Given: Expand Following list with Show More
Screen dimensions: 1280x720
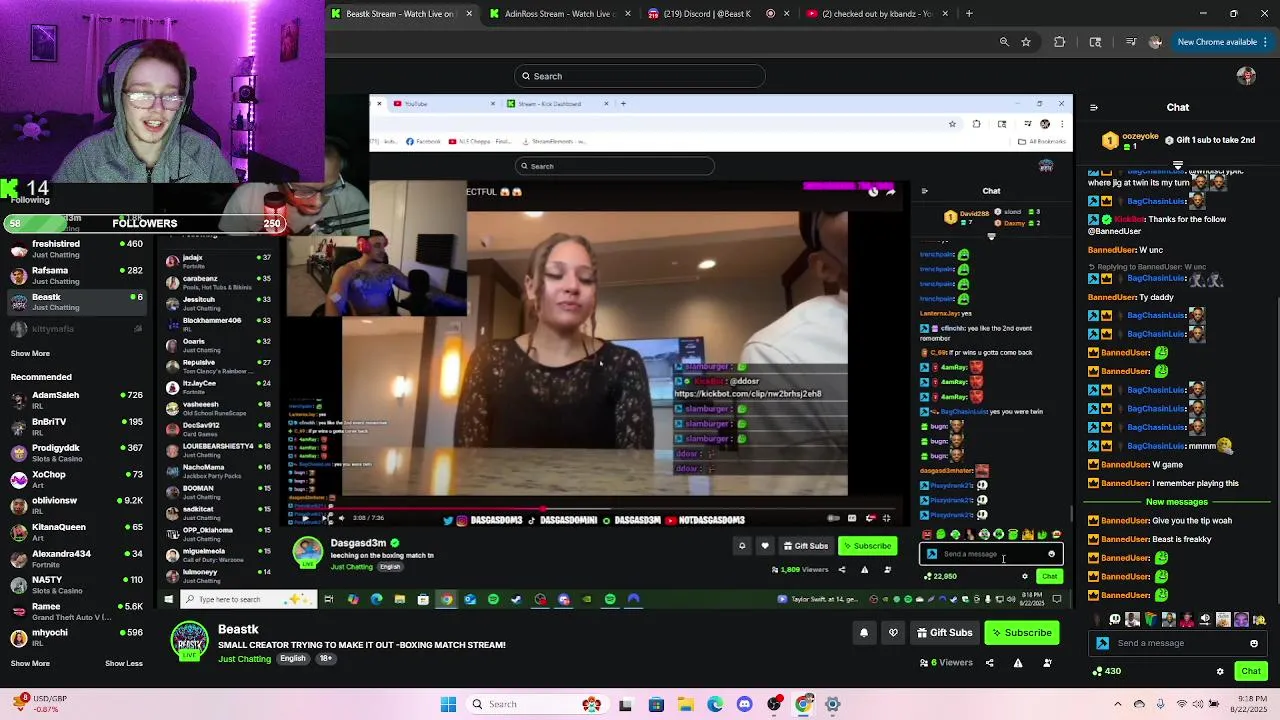Looking at the screenshot, I should point(30,353).
